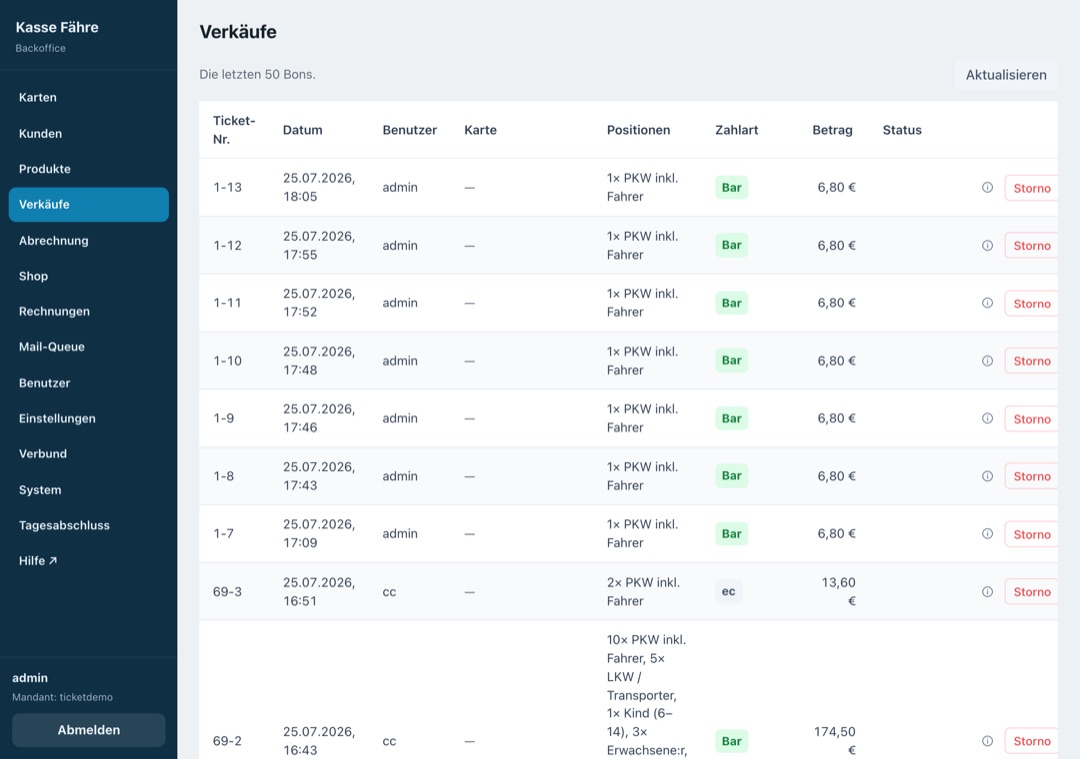Open Abrechnung page
Image resolution: width=1080 pixels, height=759 pixels.
89,240
